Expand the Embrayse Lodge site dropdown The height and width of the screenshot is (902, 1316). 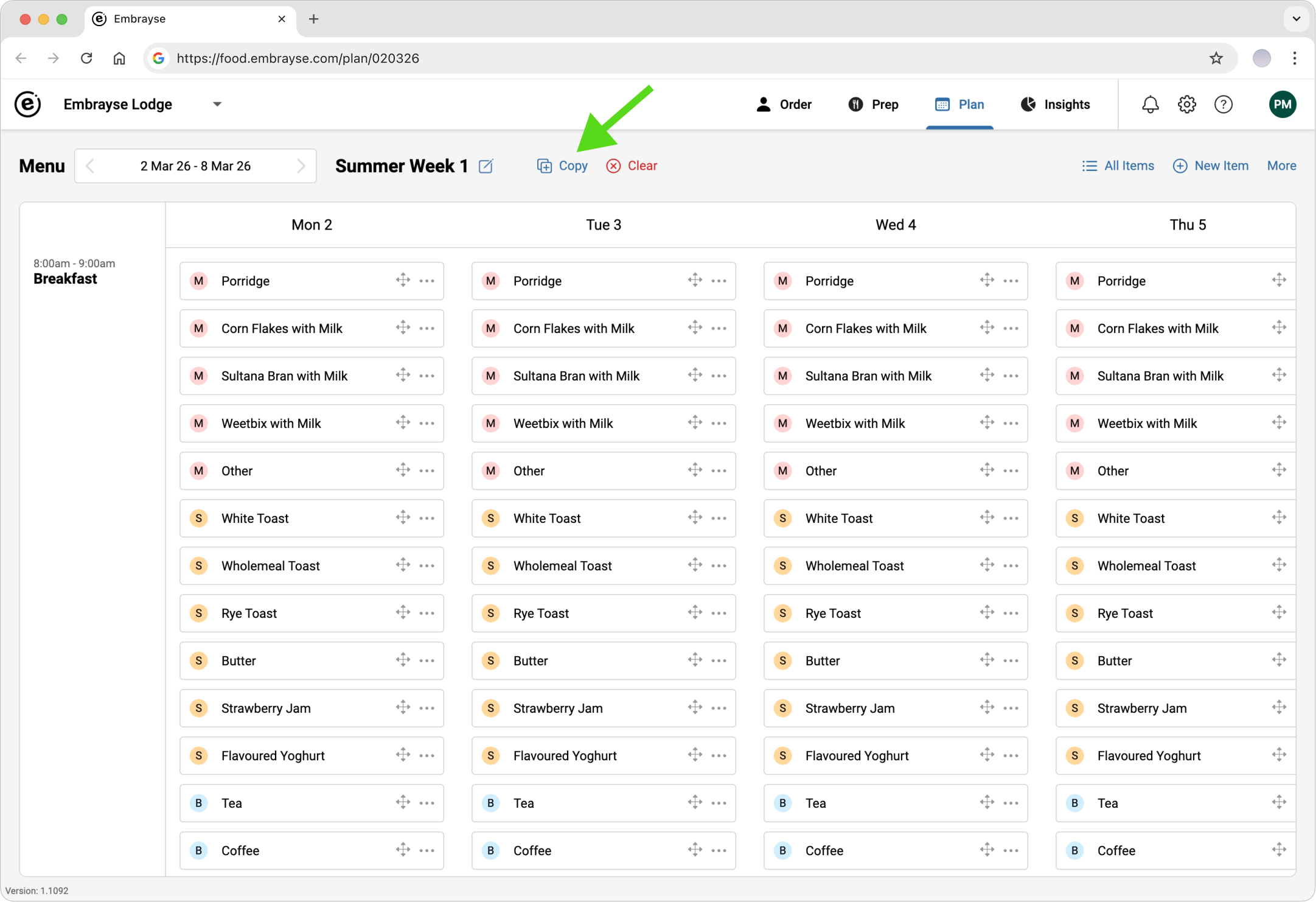point(217,105)
